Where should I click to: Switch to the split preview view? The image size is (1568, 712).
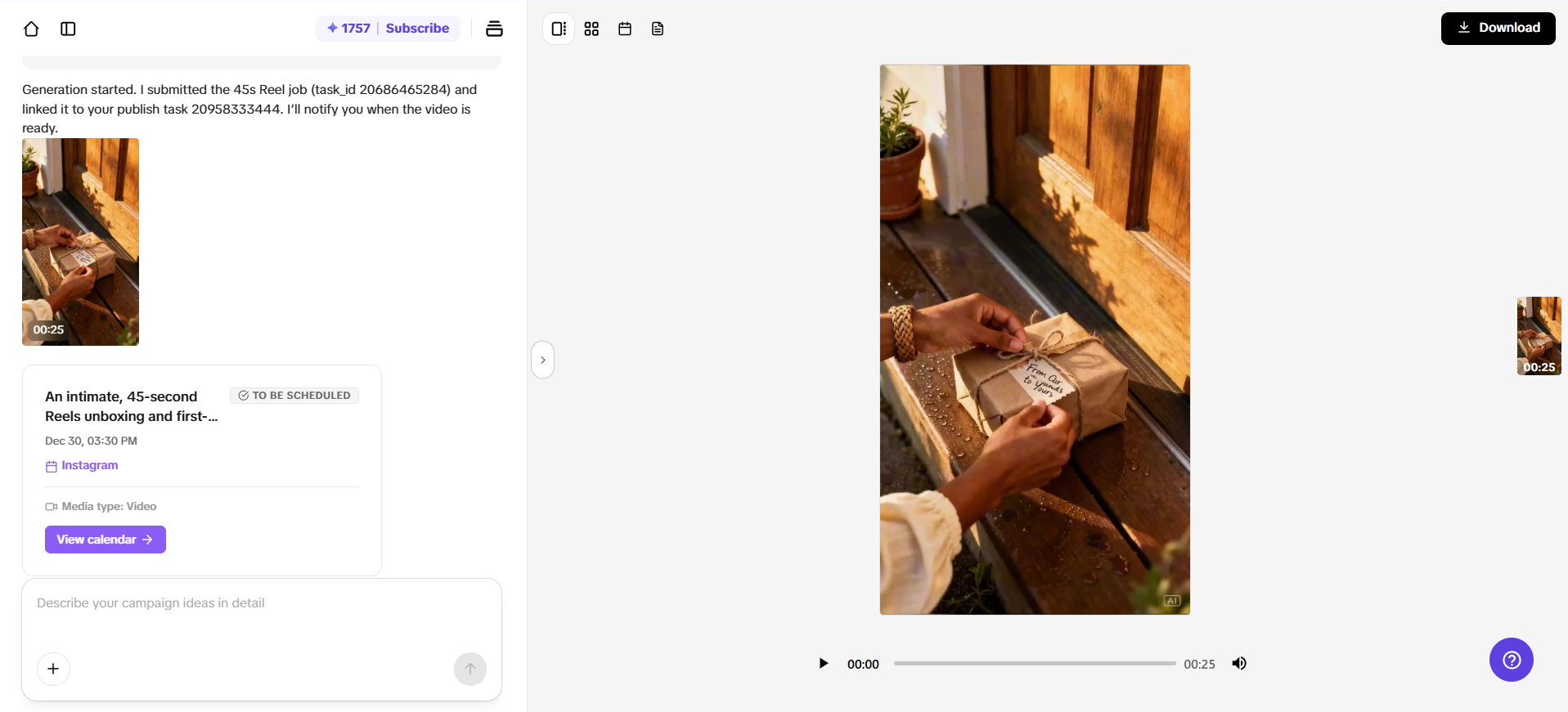(559, 29)
